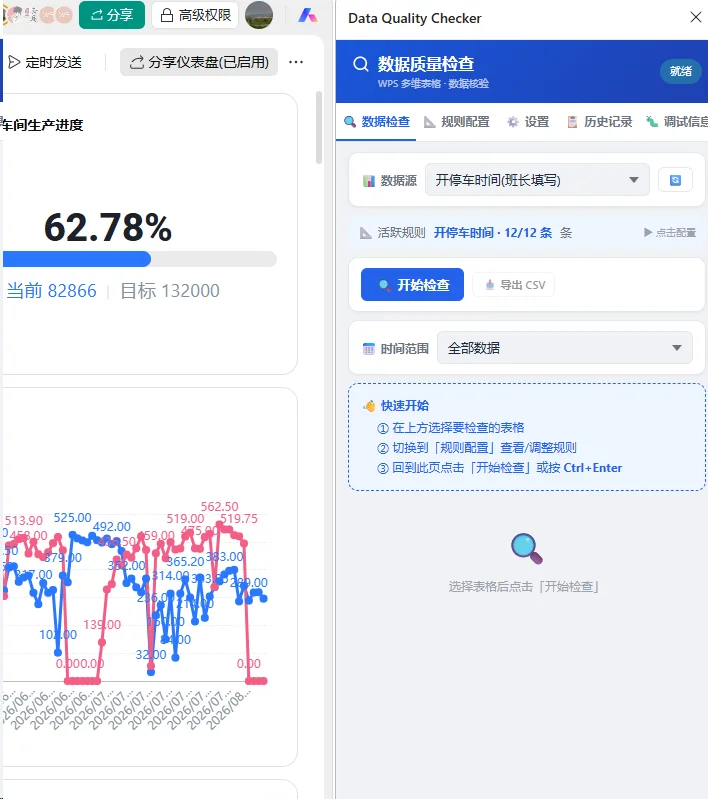Open the 历史记录 history tab
Image resolution: width=708 pixels, height=799 pixels.
(x=599, y=122)
